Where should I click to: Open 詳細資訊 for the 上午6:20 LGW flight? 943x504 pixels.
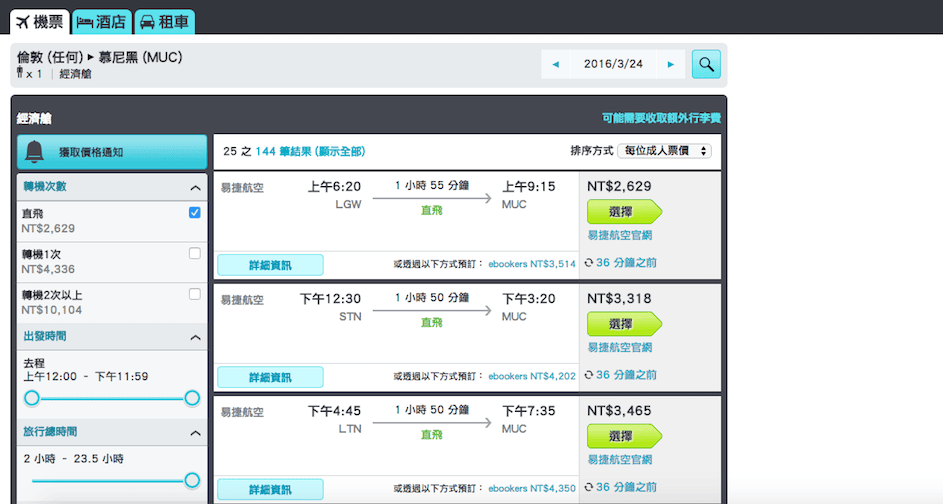(x=270, y=265)
